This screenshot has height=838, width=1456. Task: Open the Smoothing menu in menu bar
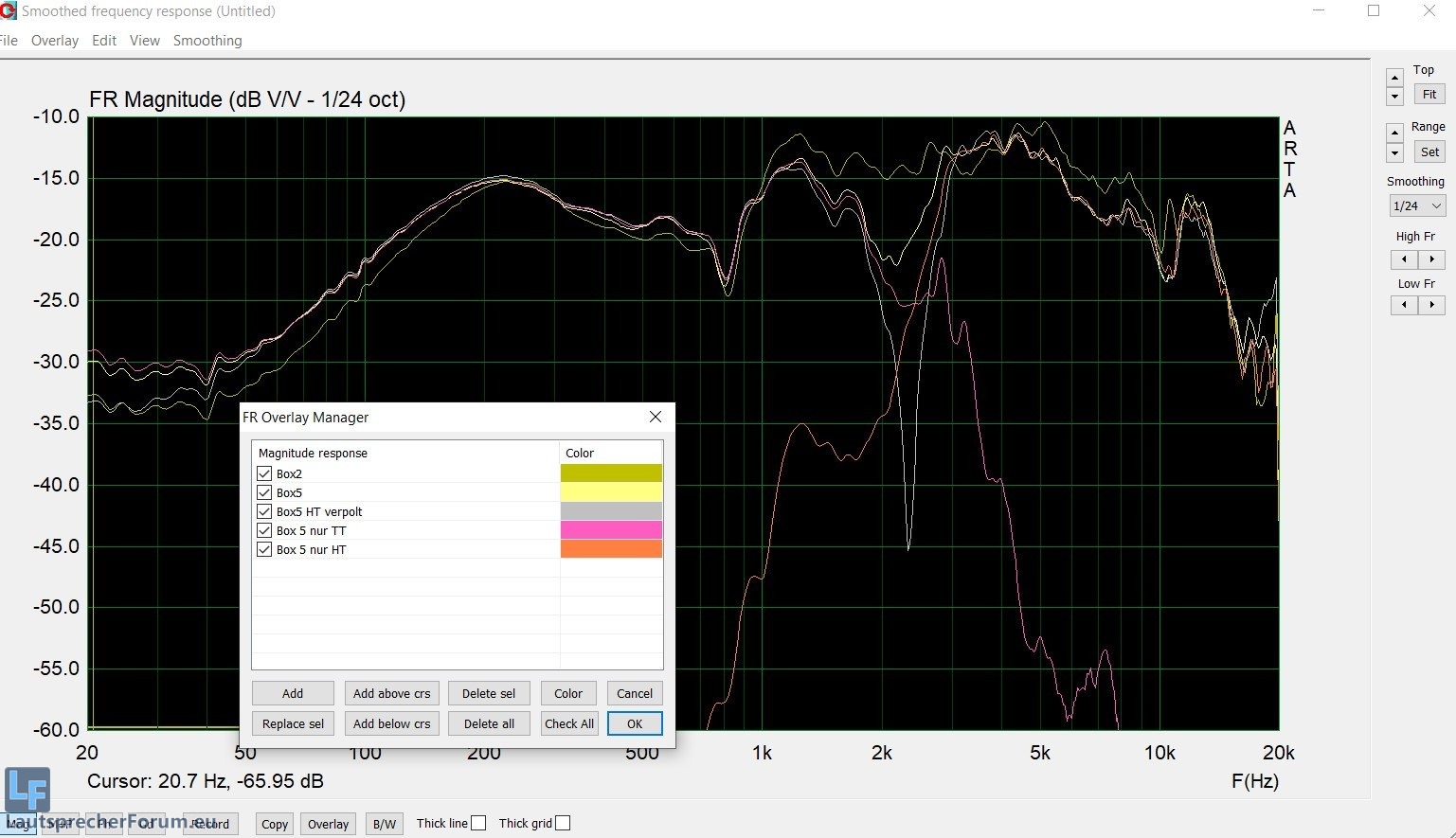click(x=207, y=41)
